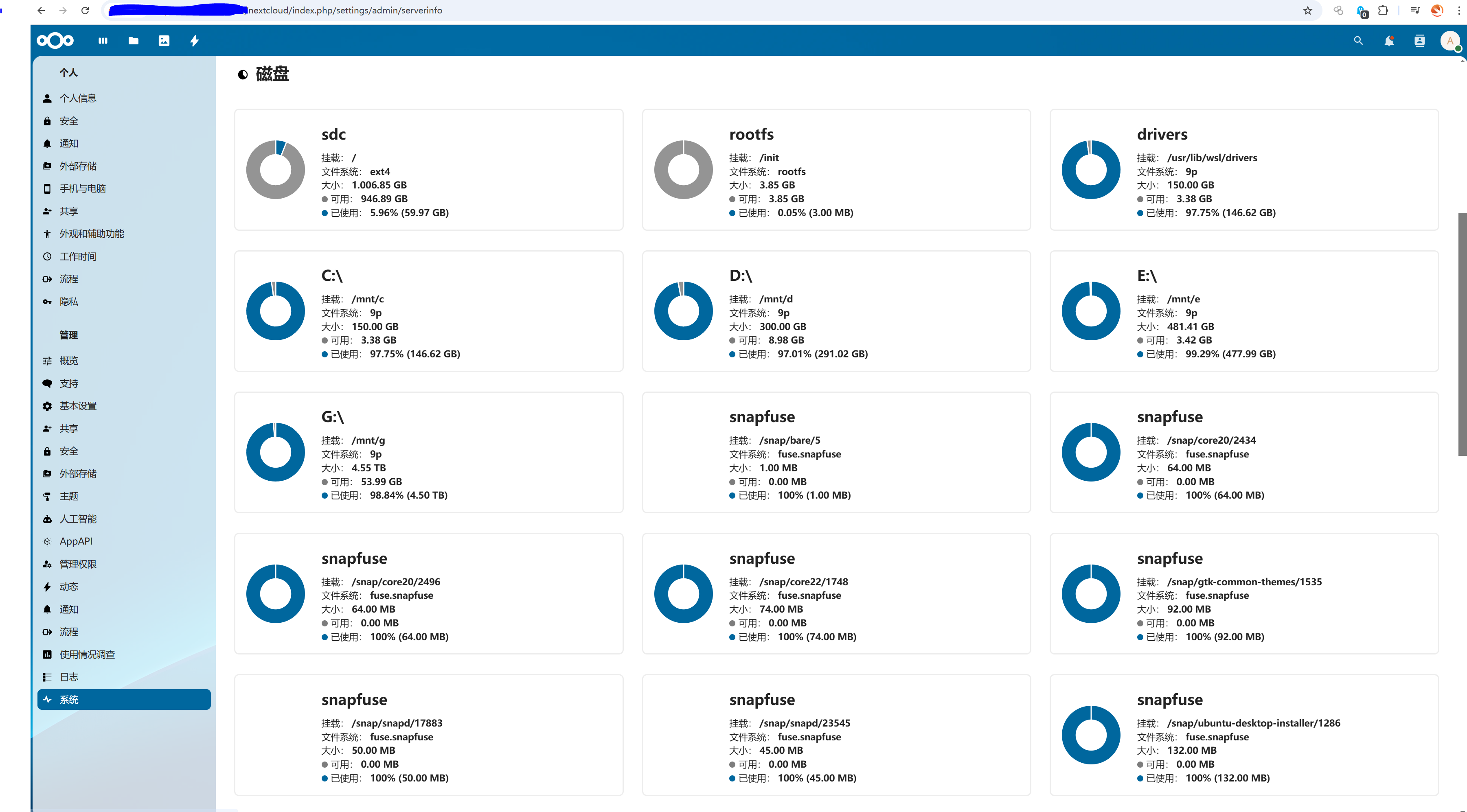Open the Contacts menu icon
This screenshot has height=812, width=1467.
click(x=1419, y=40)
